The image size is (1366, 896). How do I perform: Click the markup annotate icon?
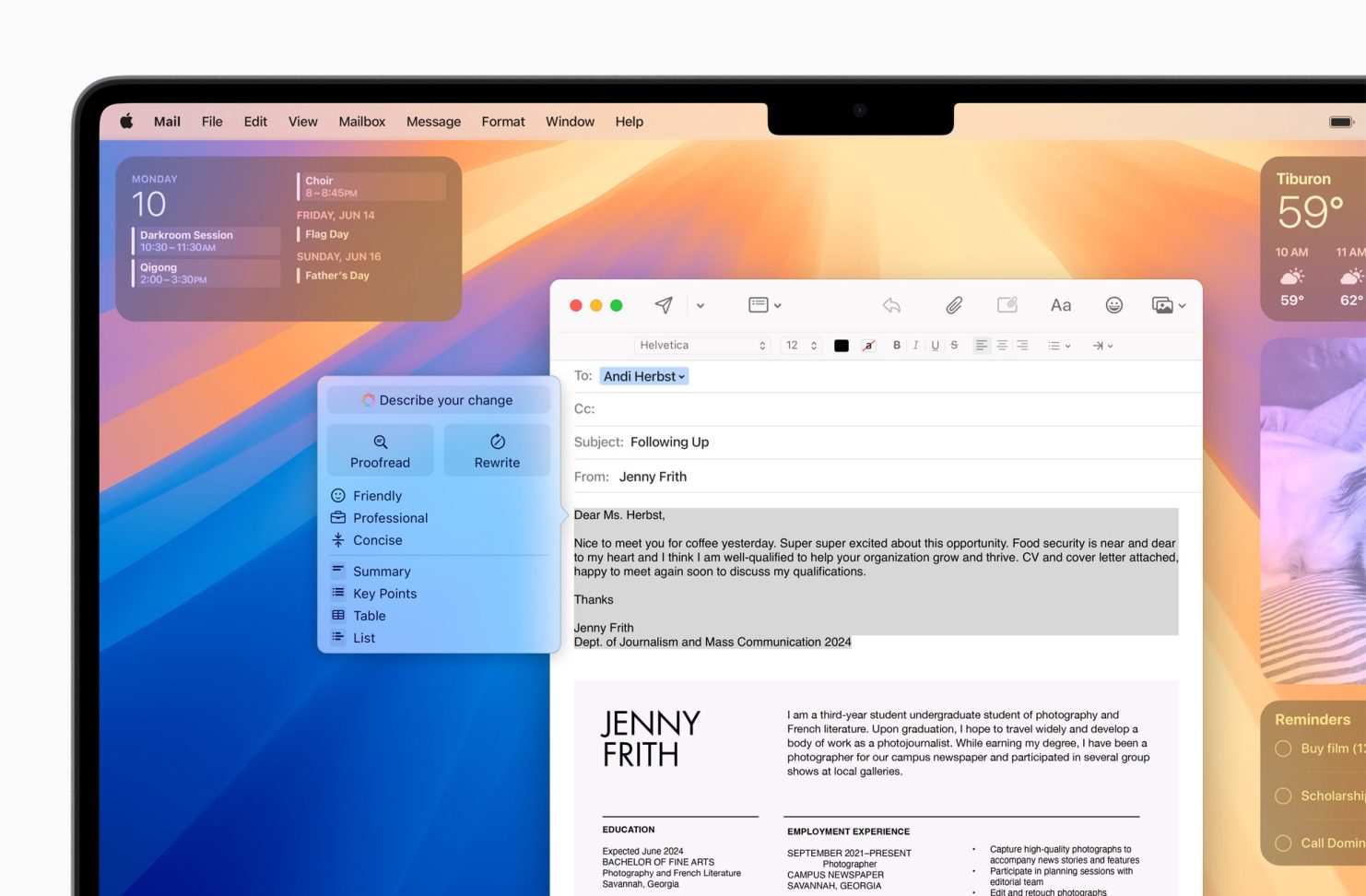coord(1007,305)
